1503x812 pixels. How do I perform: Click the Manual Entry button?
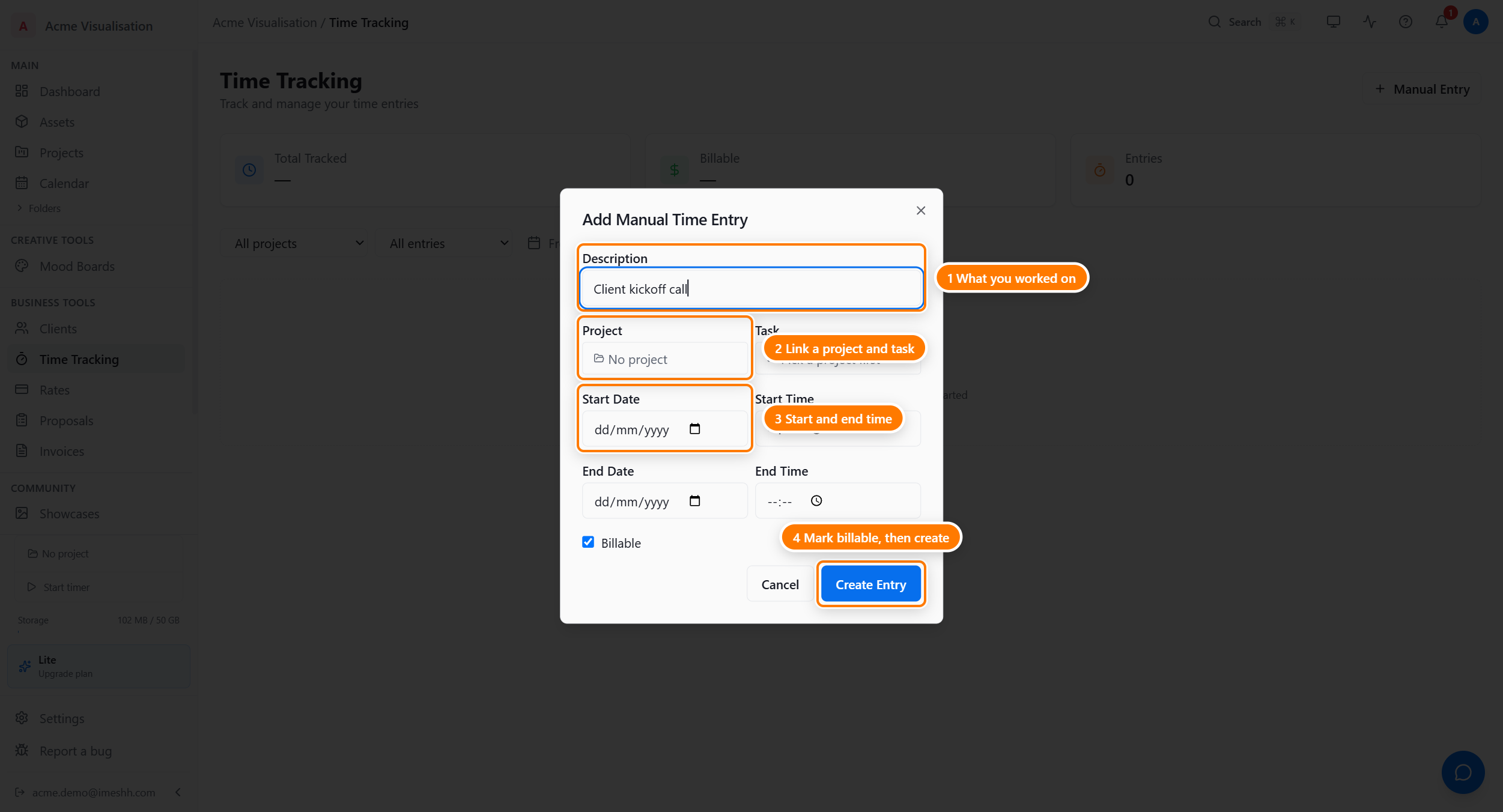click(1422, 89)
